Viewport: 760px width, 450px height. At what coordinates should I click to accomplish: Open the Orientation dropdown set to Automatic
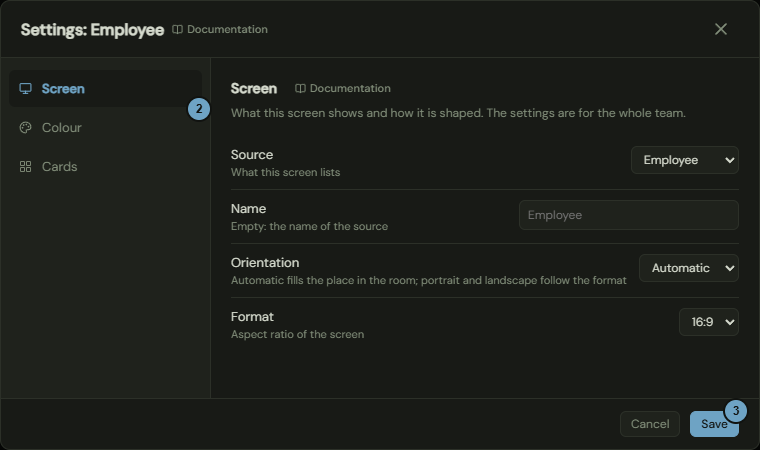point(689,268)
